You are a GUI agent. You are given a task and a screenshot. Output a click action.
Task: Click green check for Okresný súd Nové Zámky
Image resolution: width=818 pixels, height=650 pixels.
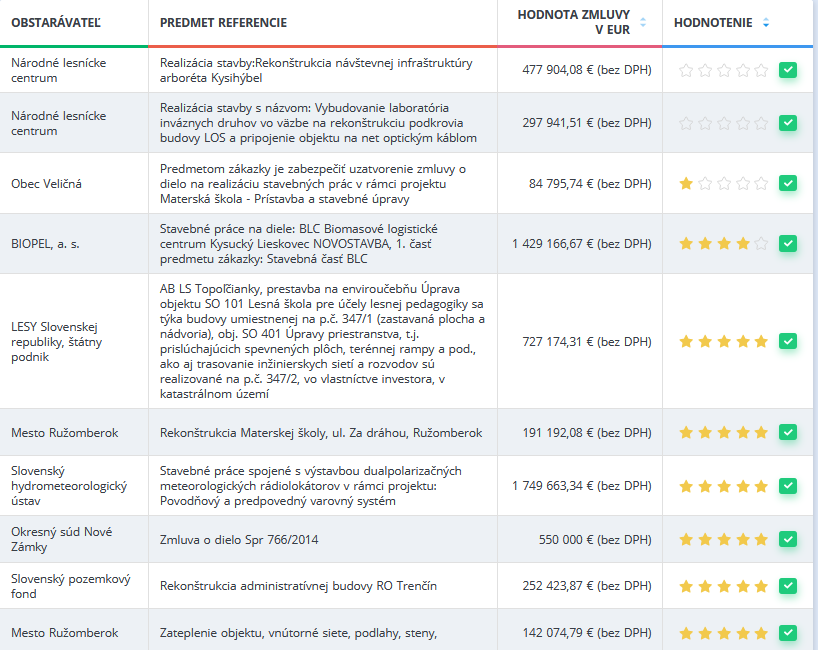[x=788, y=539]
